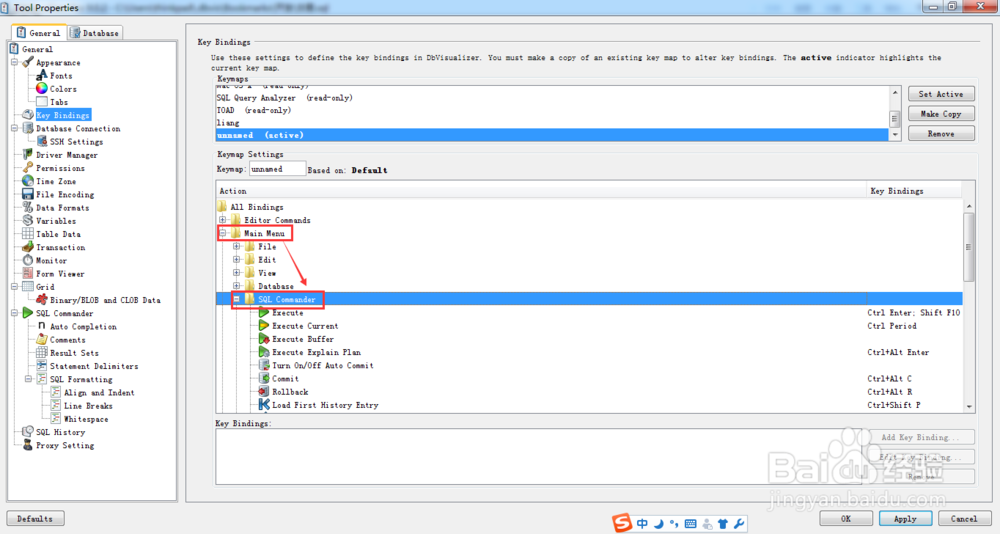Click the Variables dollar icon
The image size is (1000, 534).
[x=27, y=221]
